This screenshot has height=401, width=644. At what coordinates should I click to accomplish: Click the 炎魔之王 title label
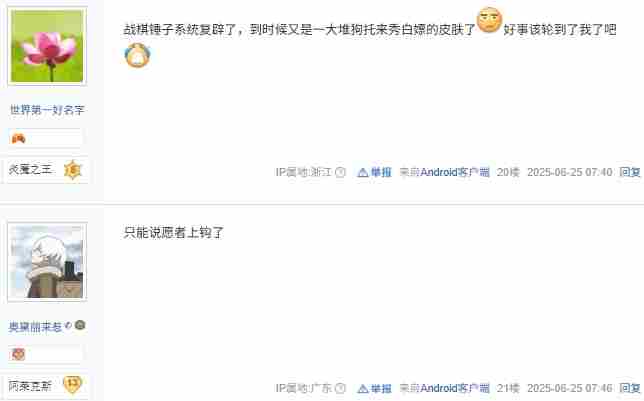tap(30, 169)
